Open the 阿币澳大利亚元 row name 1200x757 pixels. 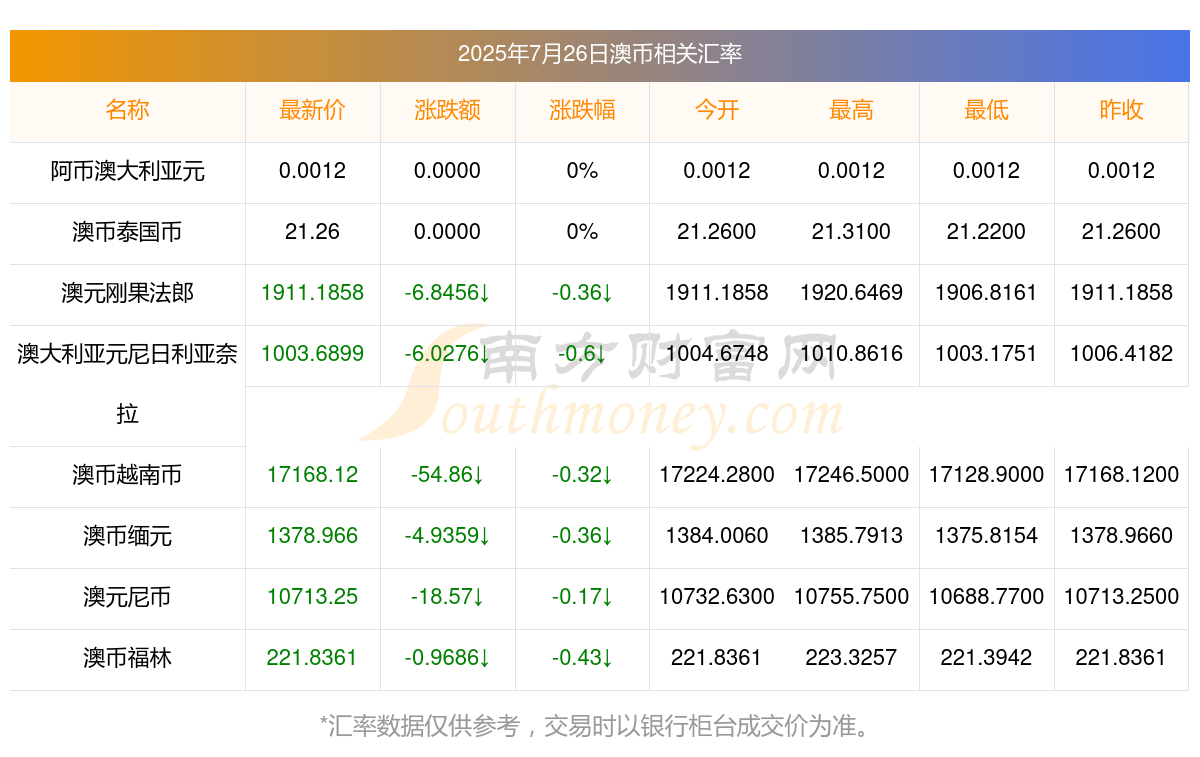[127, 171]
